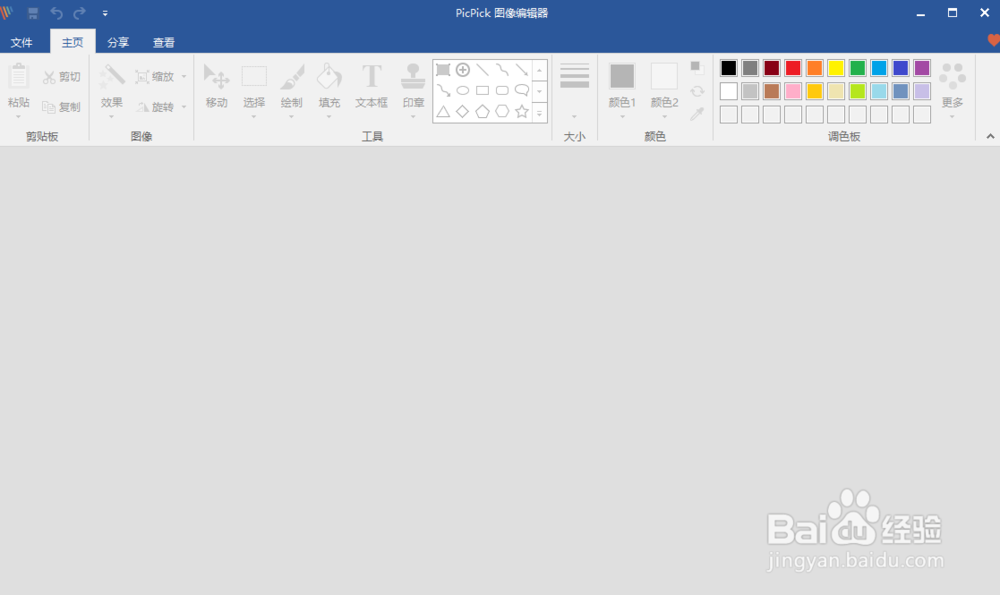The image size is (1000, 595).
Task: Open the 大小 line size dropdown
Action: click(x=574, y=117)
